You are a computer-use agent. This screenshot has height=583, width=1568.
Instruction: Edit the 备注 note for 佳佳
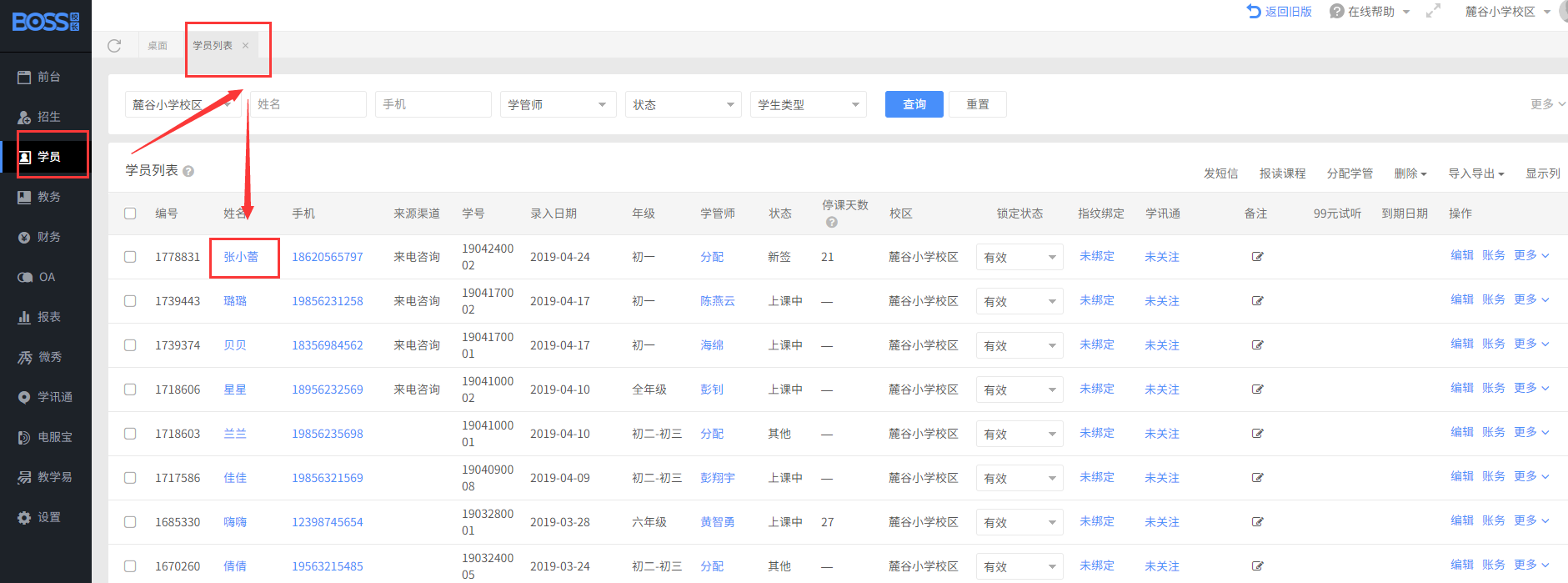pyautogui.click(x=1258, y=478)
